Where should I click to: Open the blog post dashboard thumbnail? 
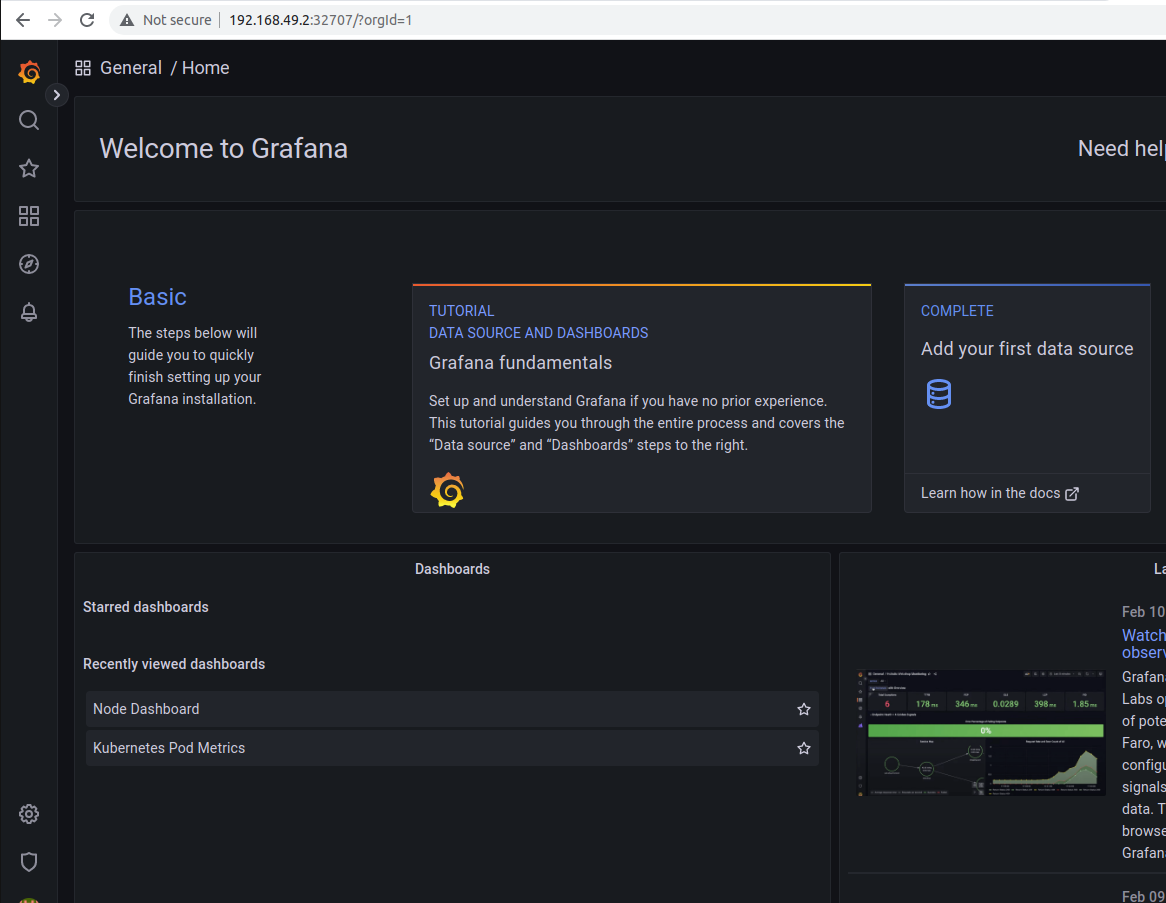pos(981,733)
